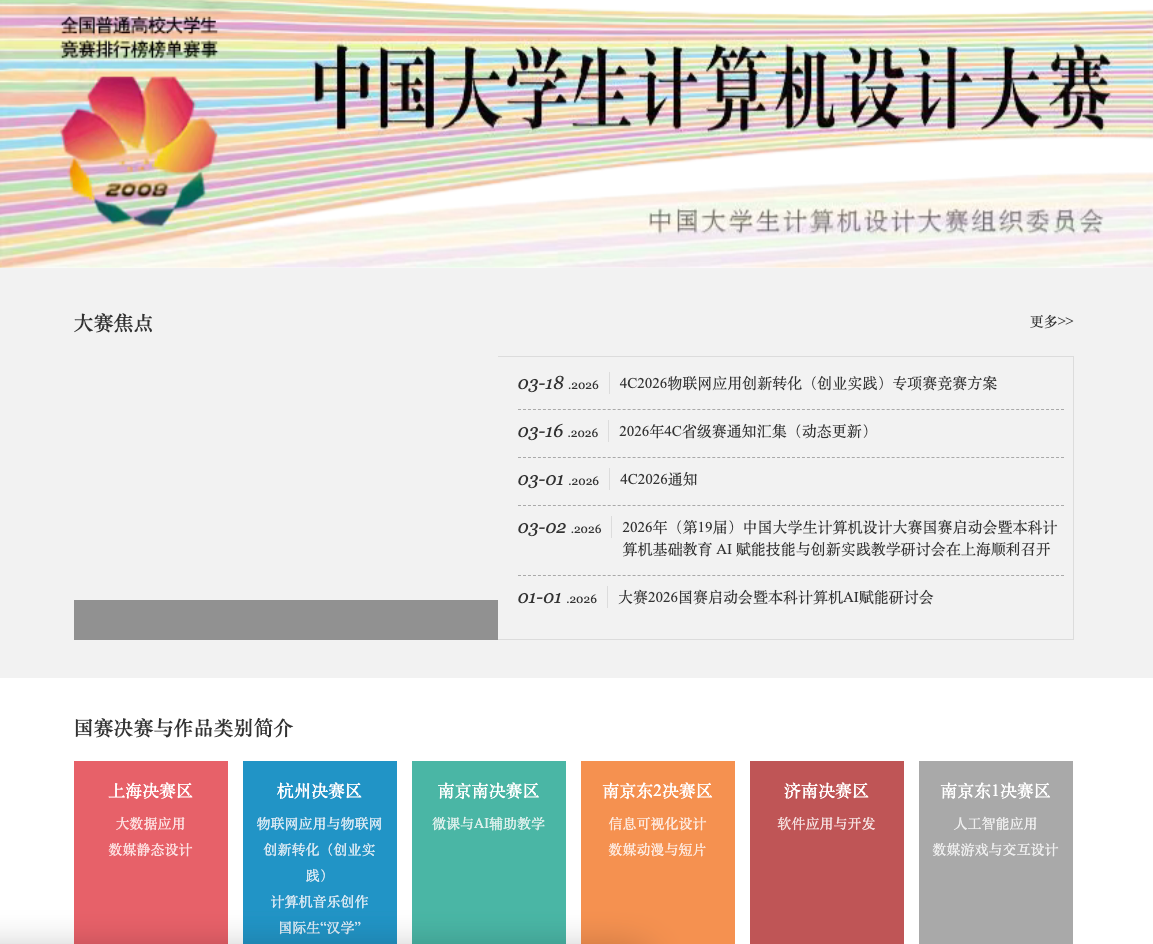Open the 4C2026通知 announcement

click(658, 480)
